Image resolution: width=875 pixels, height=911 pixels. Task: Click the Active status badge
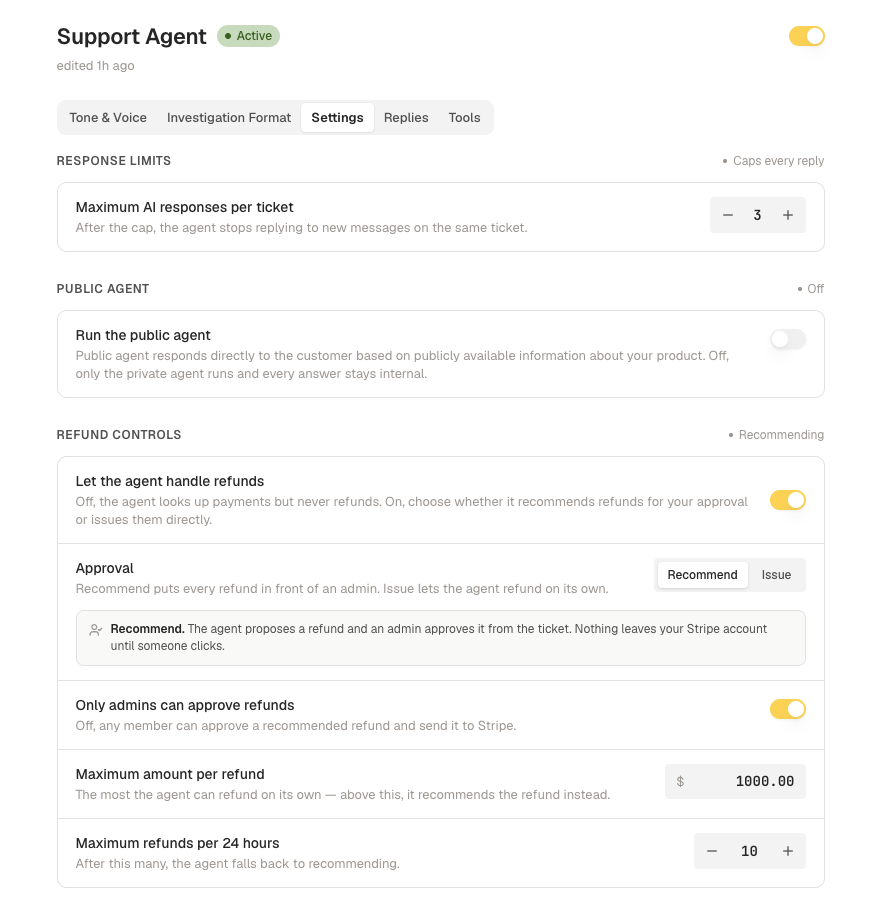point(248,36)
